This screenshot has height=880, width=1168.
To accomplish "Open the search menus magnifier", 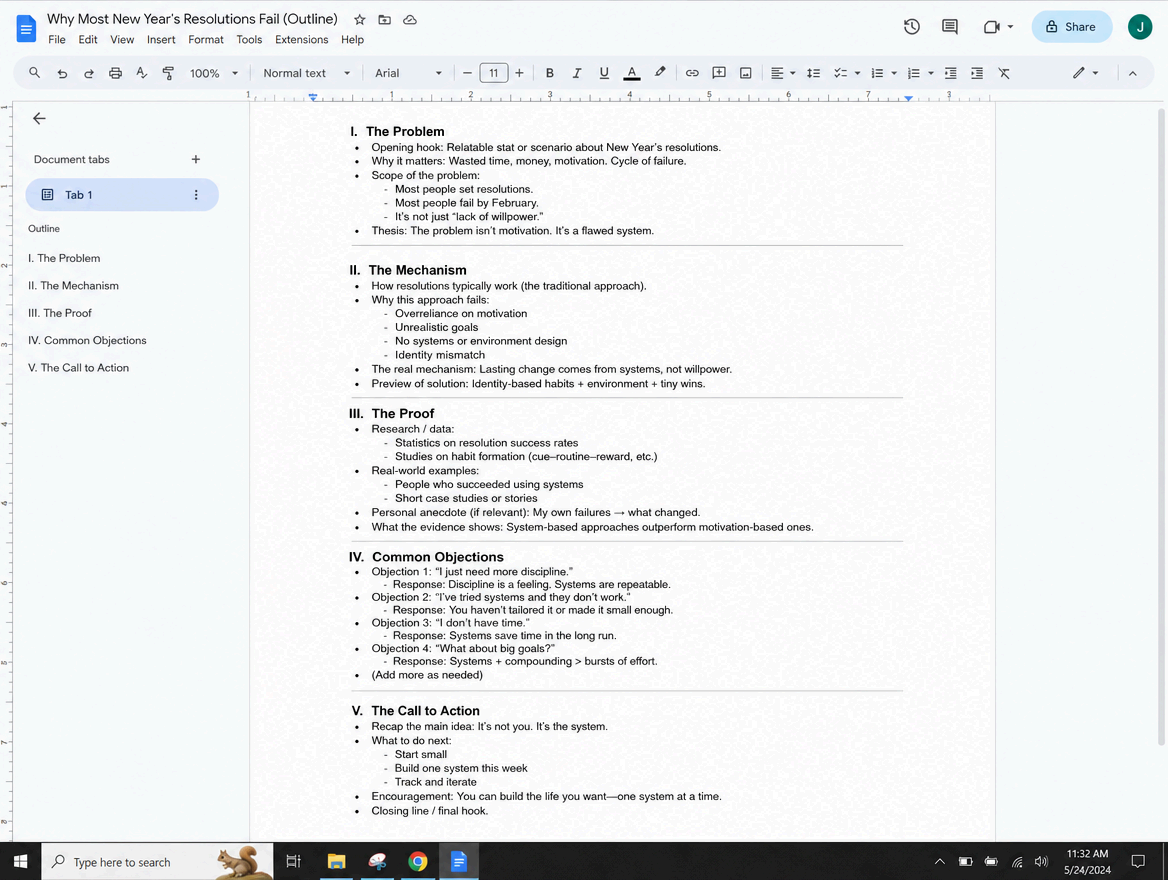I will tap(34, 73).
